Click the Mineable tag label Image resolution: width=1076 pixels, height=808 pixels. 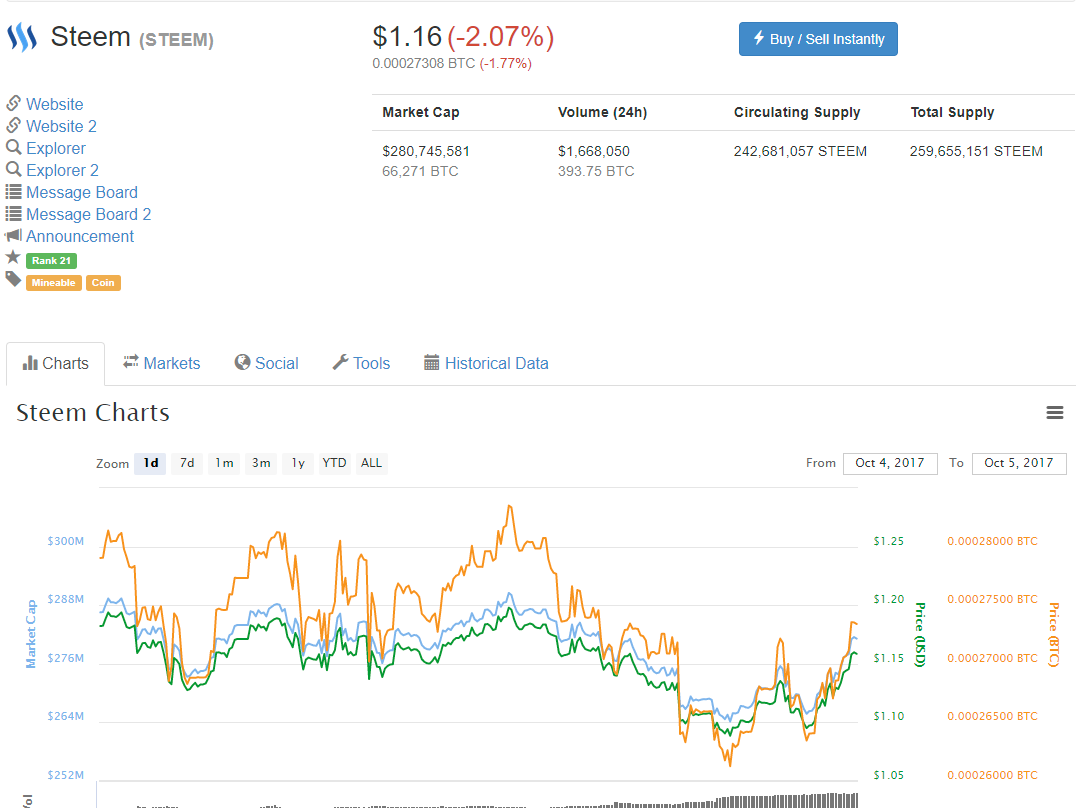click(53, 283)
